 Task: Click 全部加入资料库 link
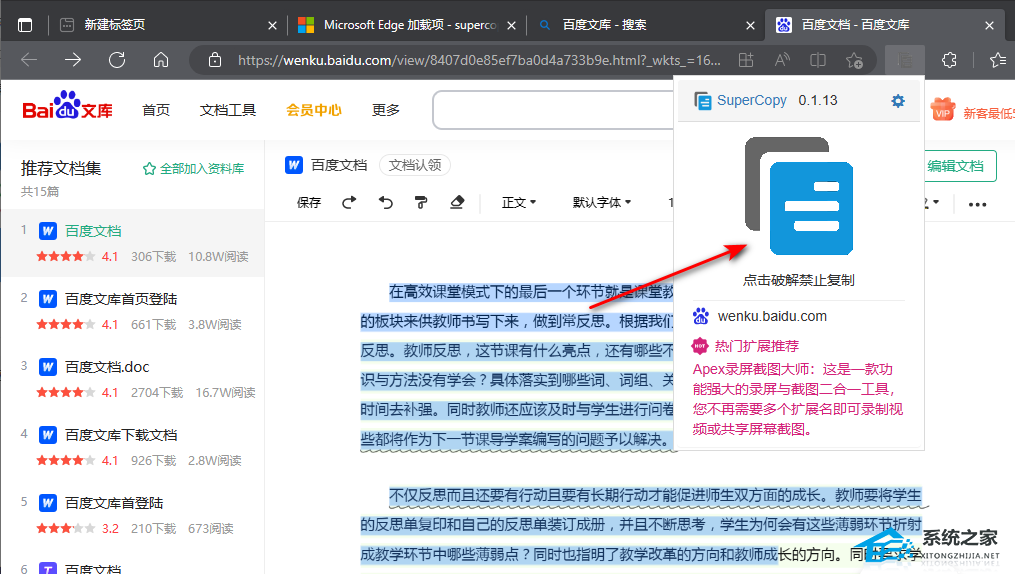[194, 169]
